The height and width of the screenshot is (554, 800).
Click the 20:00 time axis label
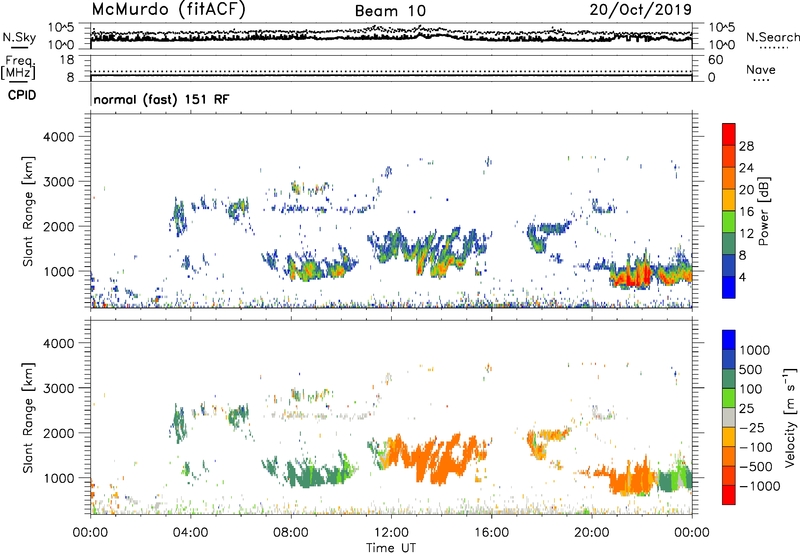point(591,533)
